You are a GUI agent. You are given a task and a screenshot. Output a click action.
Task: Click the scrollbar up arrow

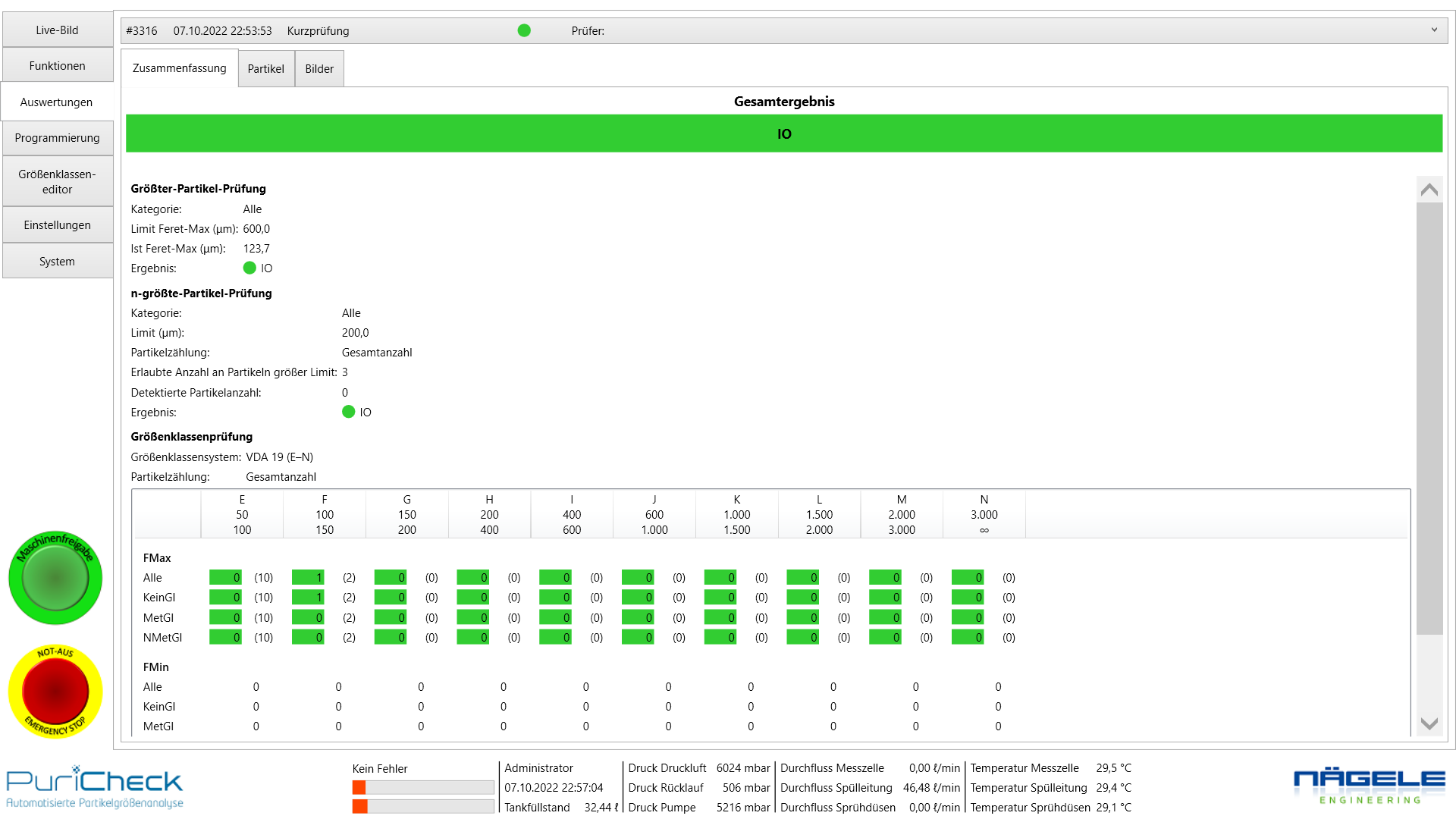1429,189
